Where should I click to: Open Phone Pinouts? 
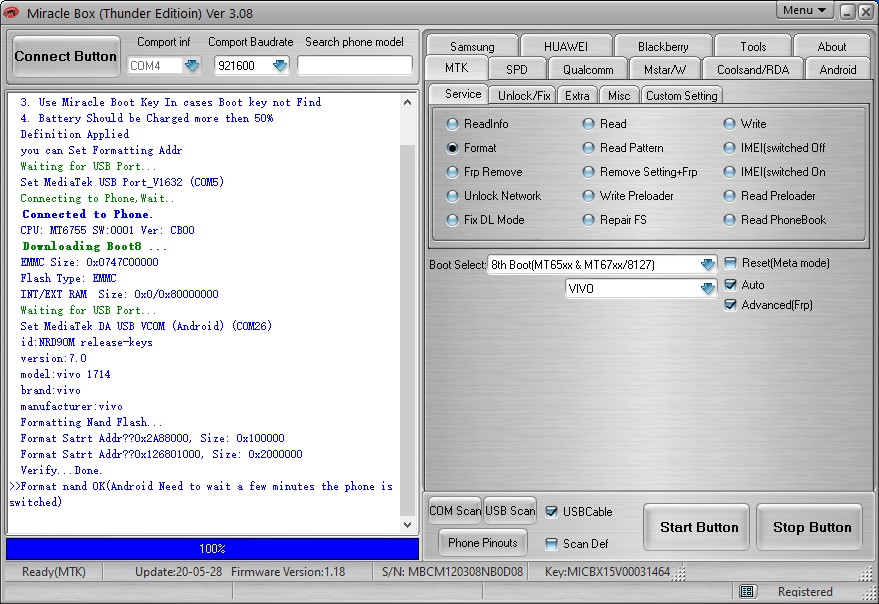(x=483, y=542)
